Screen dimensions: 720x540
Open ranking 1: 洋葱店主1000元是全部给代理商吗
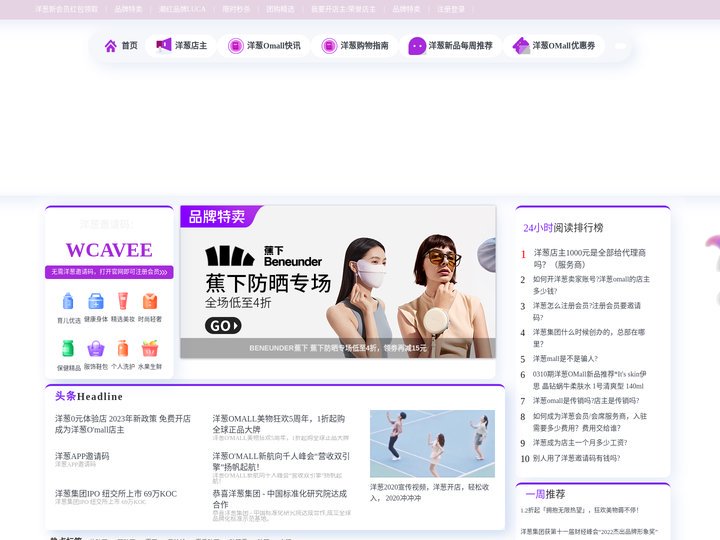pos(590,259)
